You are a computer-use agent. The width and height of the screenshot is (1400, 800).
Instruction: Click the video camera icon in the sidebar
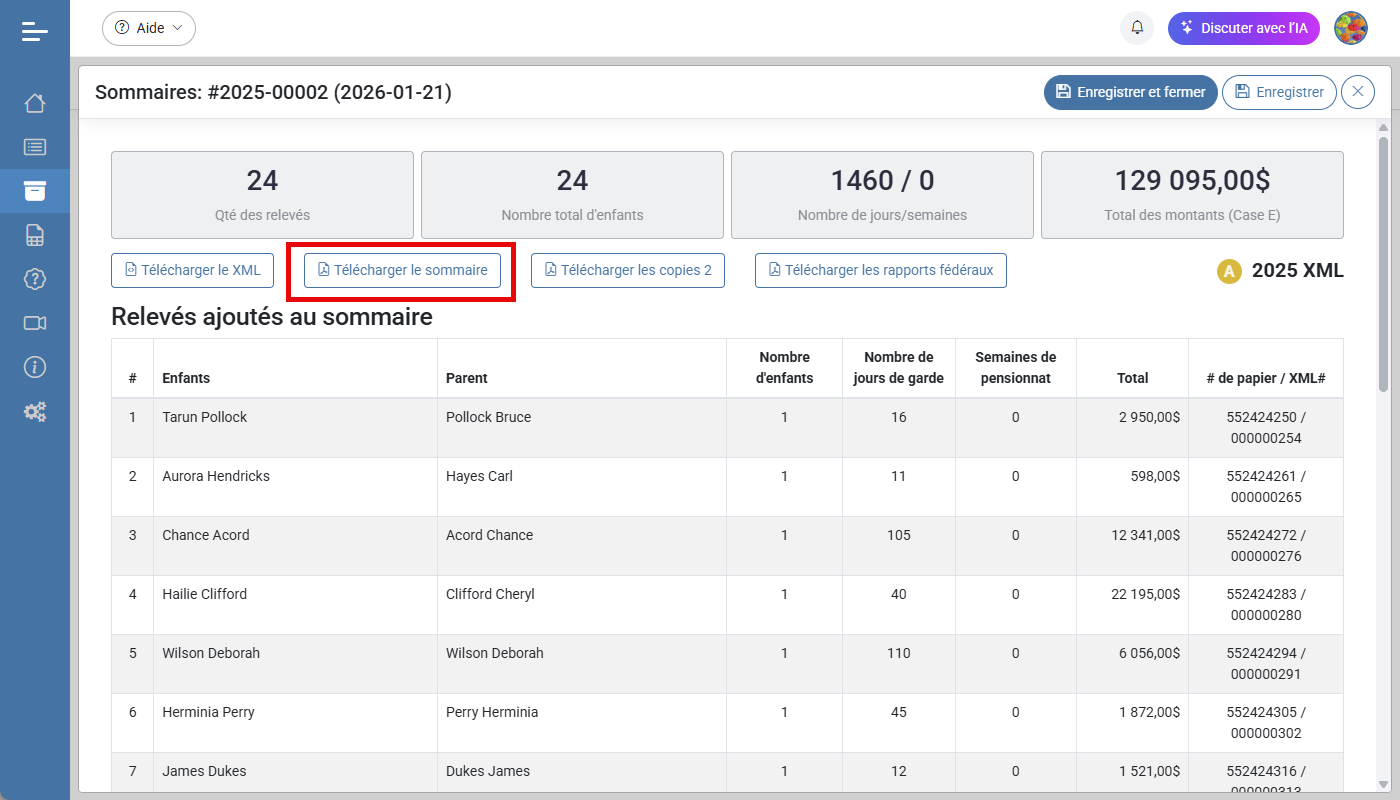[34, 323]
